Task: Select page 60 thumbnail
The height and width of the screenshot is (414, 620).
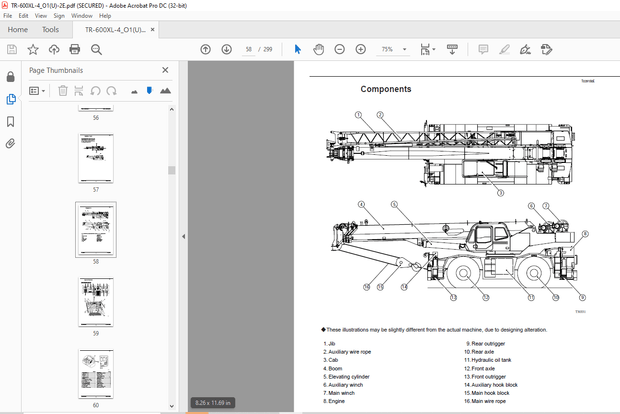Action: [96, 374]
